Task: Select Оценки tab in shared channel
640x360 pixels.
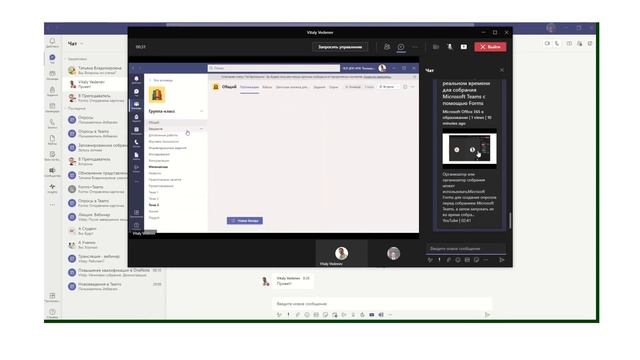Action: [333, 87]
